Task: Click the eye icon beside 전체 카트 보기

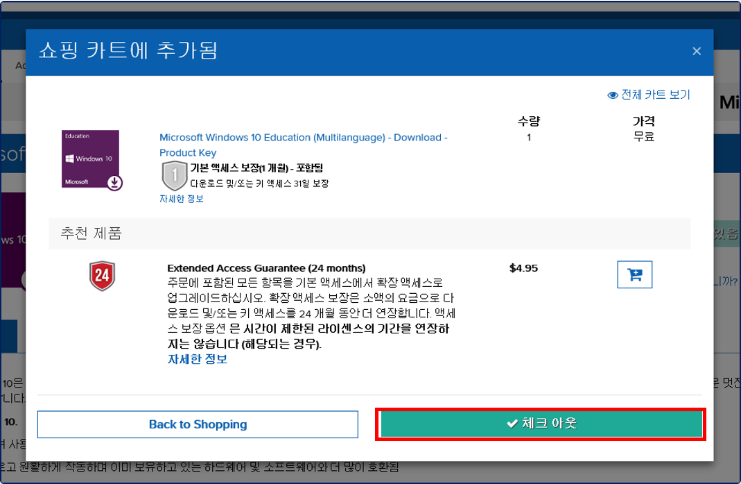Action: tap(613, 96)
